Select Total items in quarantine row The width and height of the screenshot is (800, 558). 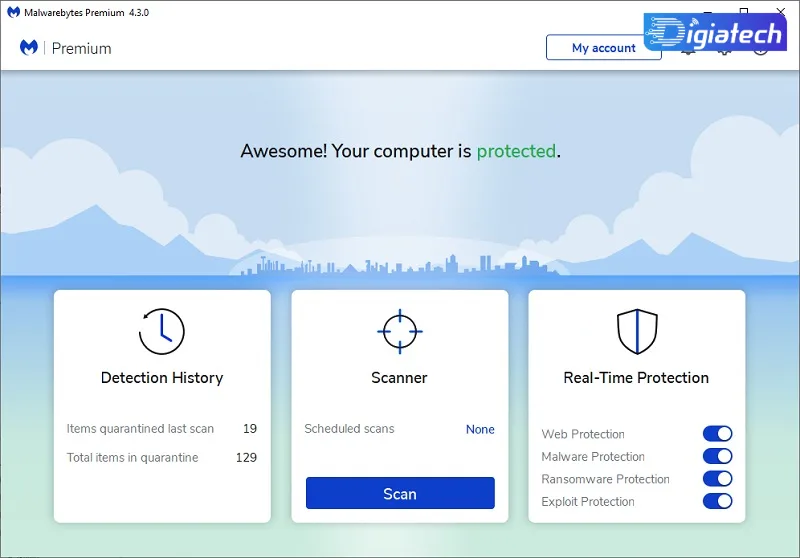162,458
